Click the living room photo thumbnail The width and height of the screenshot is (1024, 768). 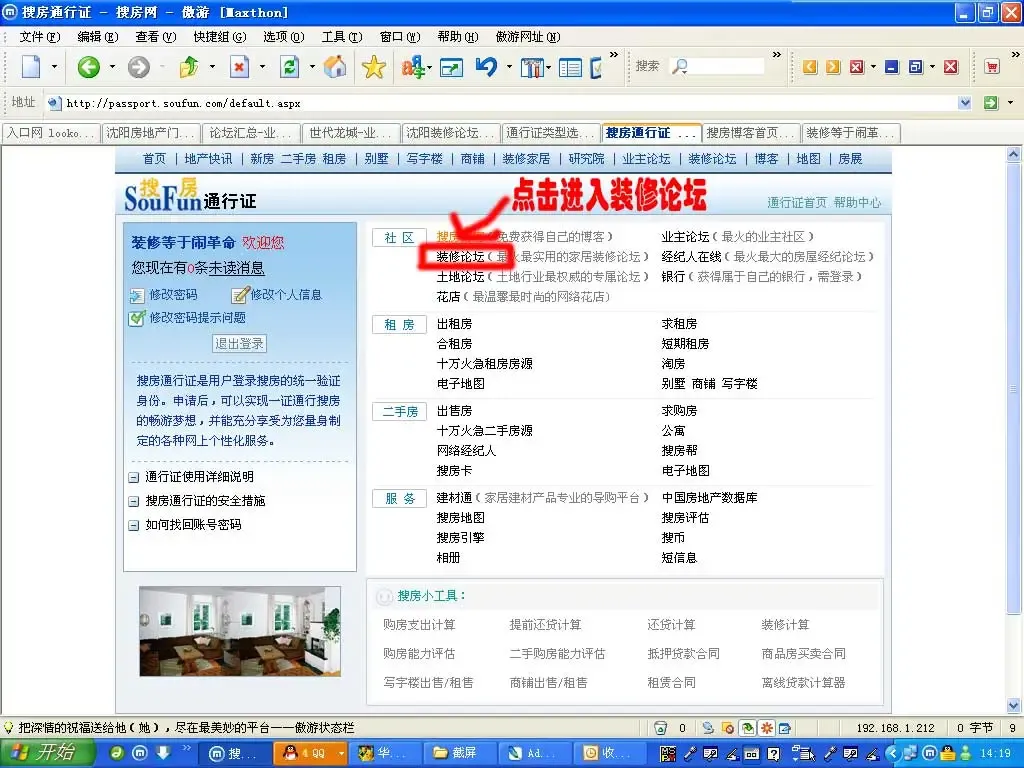[x=240, y=631]
